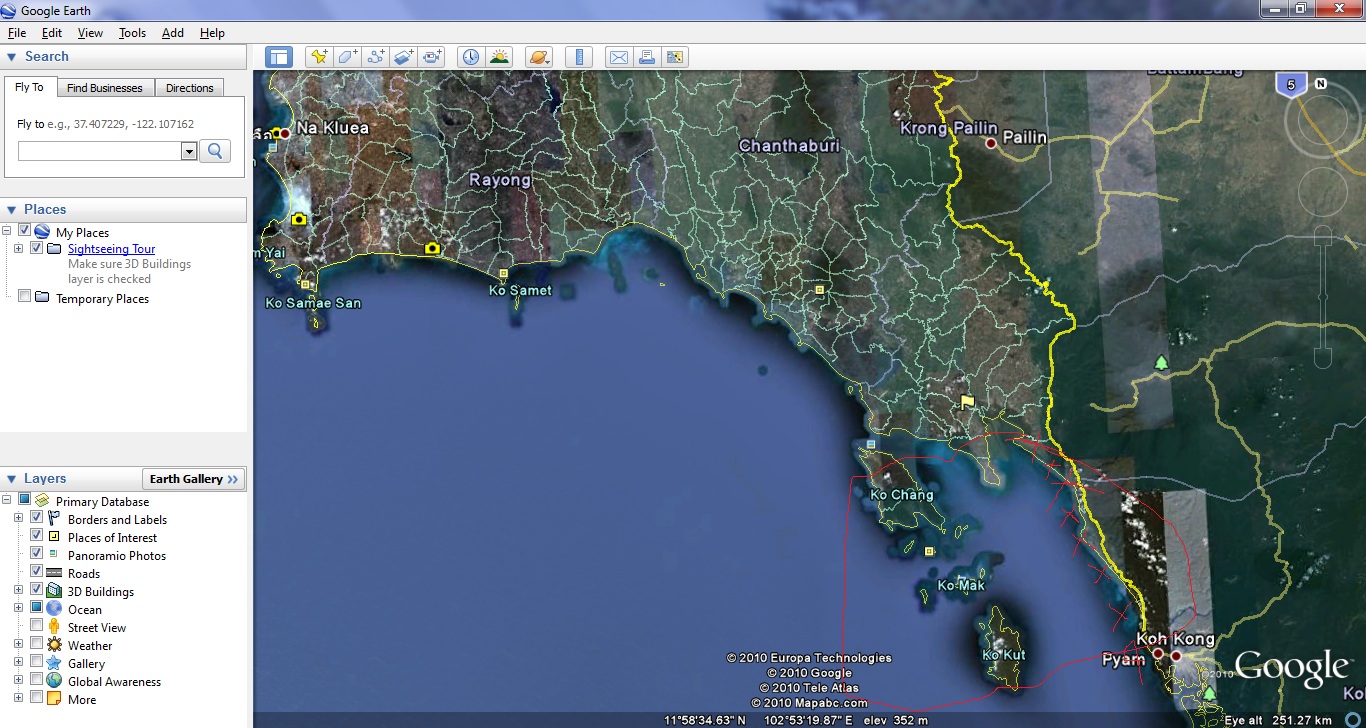Uncheck Borders and Labels layer

(x=37, y=518)
